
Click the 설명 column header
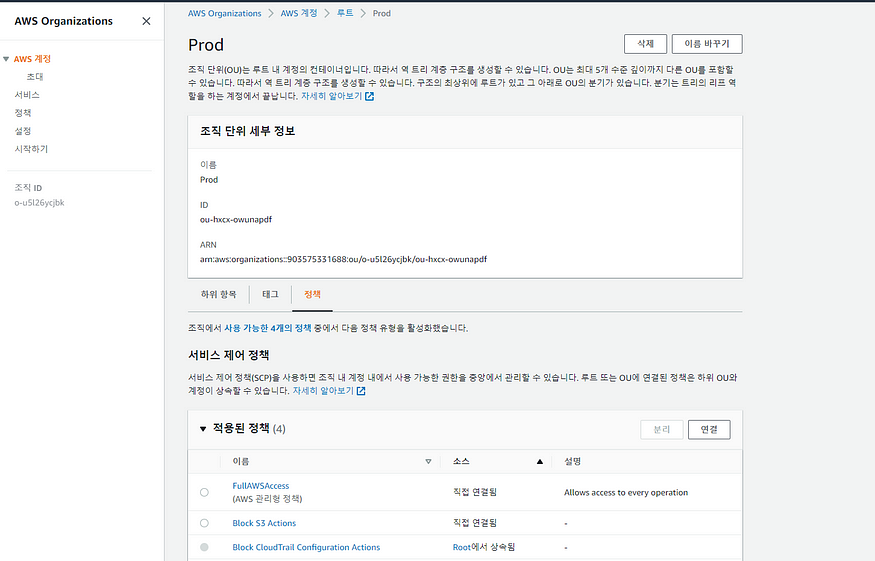[573, 462]
